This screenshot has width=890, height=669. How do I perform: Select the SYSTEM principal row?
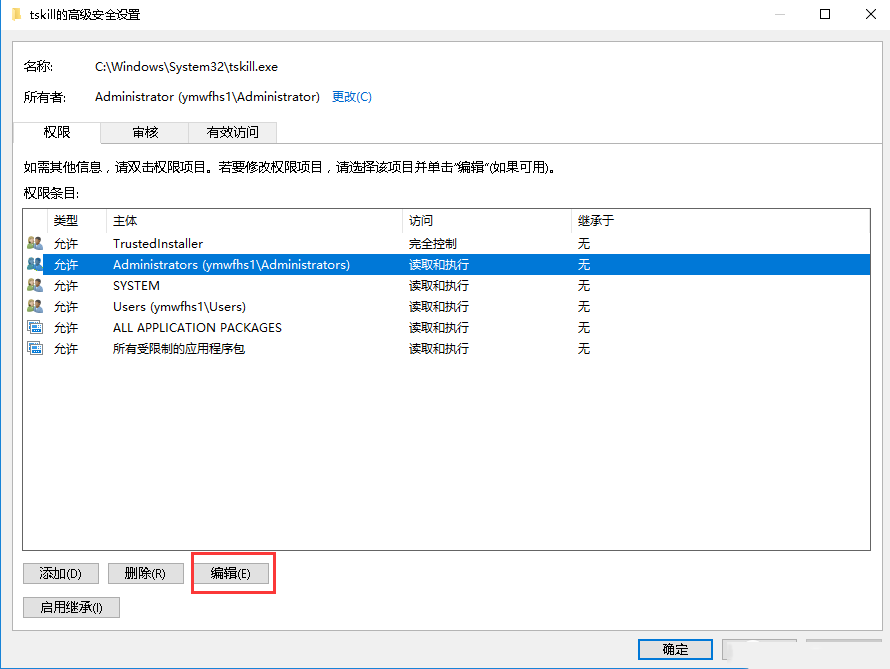point(446,285)
